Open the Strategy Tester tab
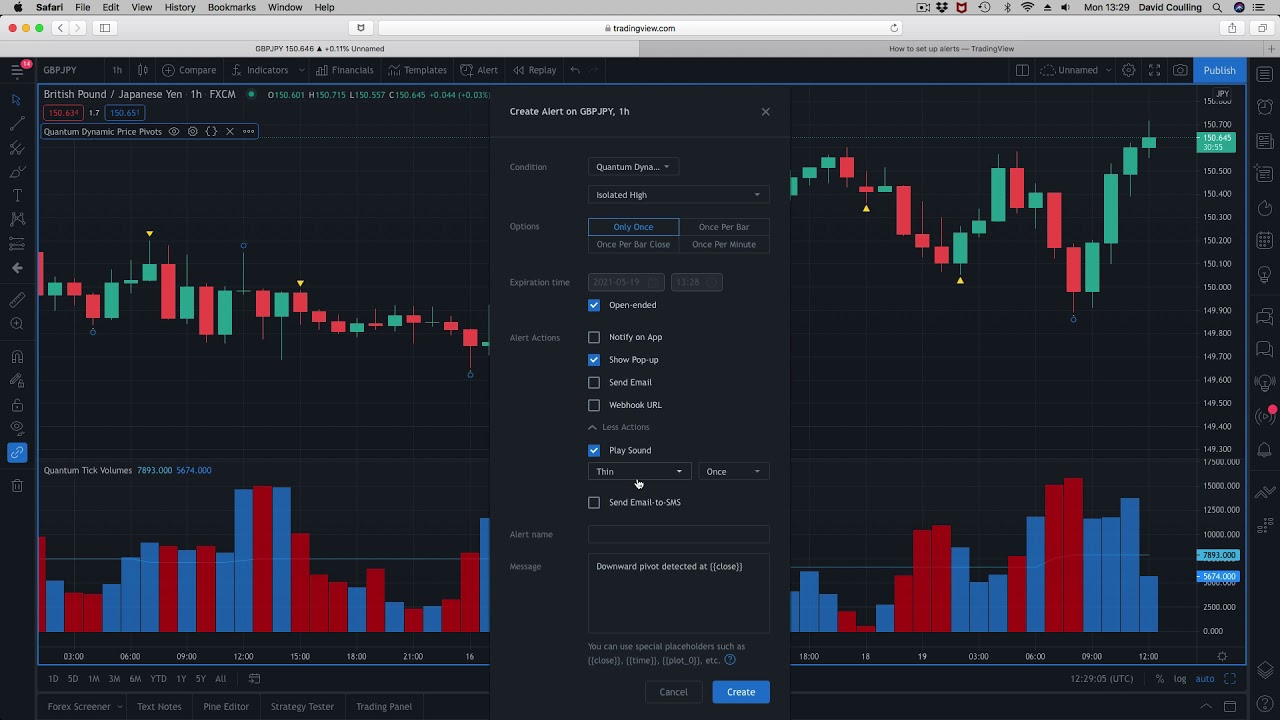The image size is (1280, 720). (302, 706)
